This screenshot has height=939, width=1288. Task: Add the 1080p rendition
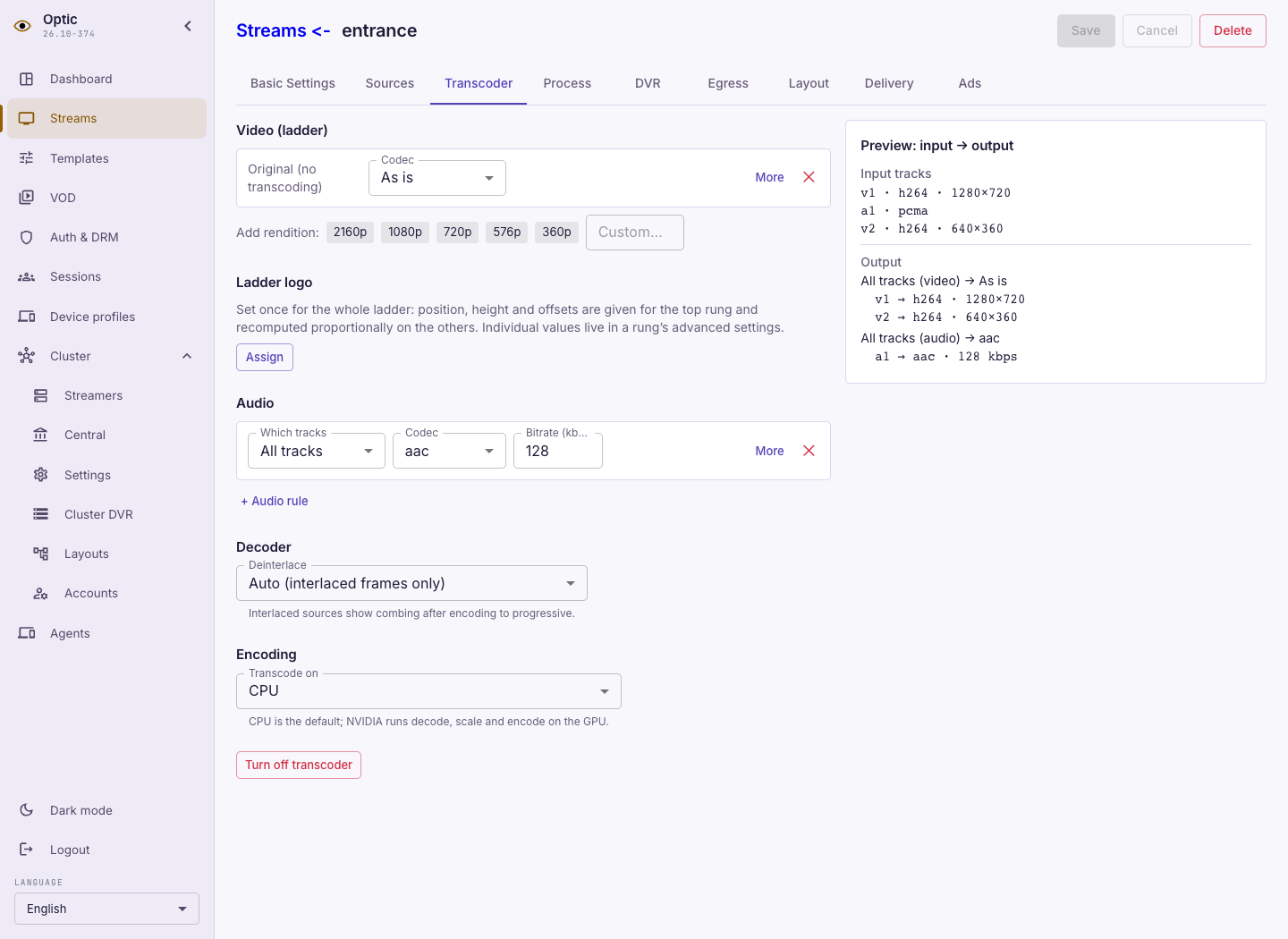(x=405, y=233)
